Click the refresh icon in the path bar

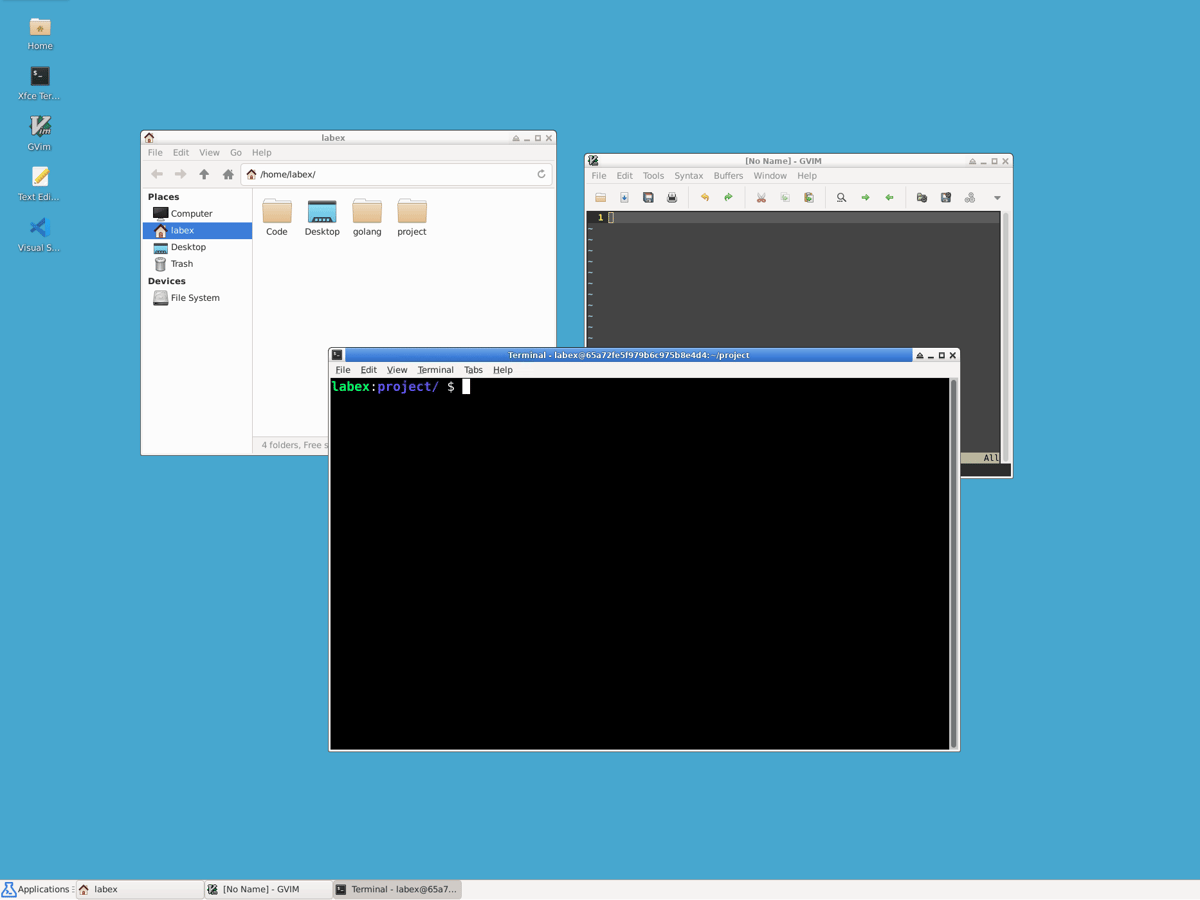point(540,173)
